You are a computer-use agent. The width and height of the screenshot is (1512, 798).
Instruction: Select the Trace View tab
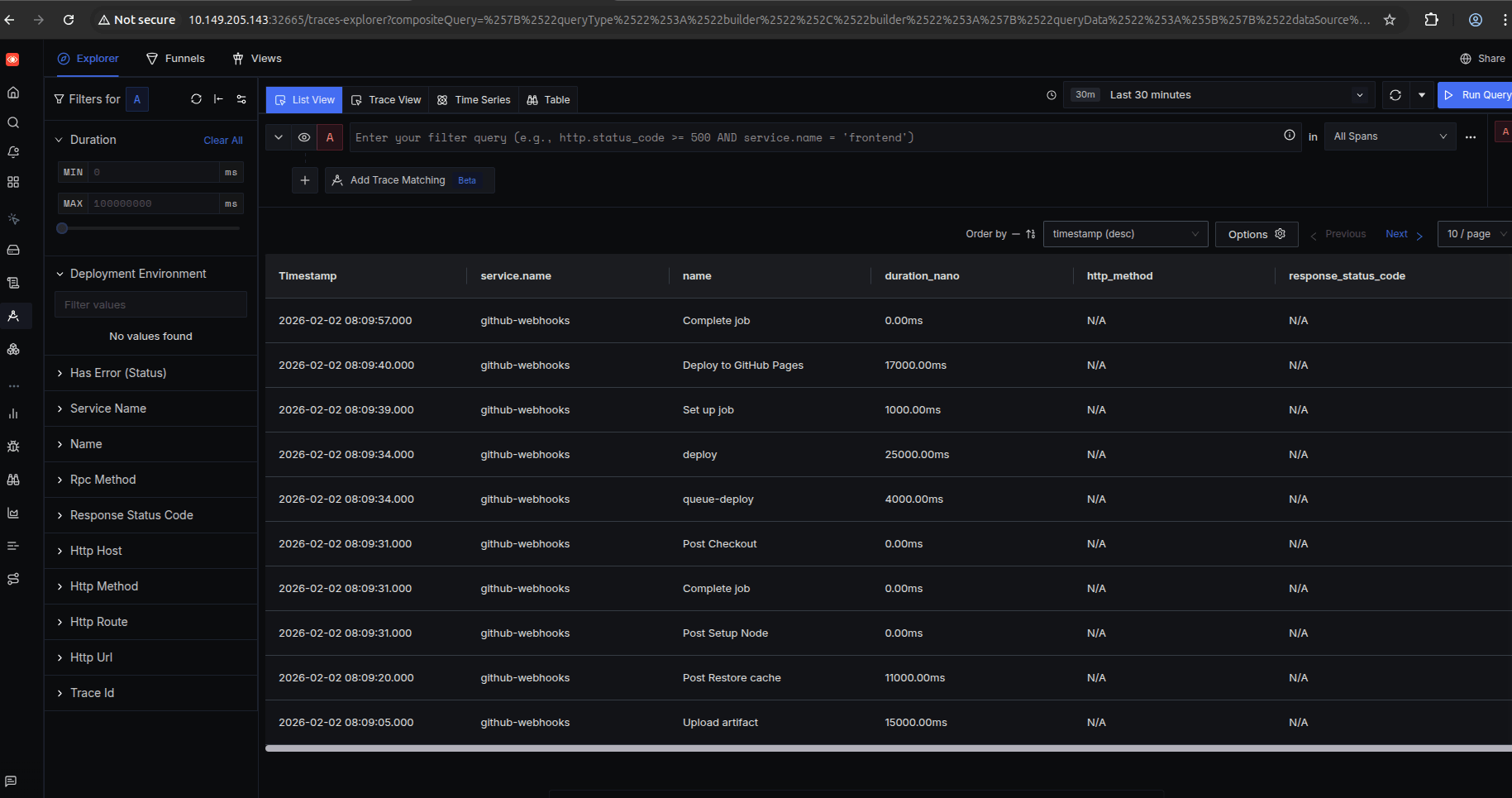pyautogui.click(x=386, y=100)
